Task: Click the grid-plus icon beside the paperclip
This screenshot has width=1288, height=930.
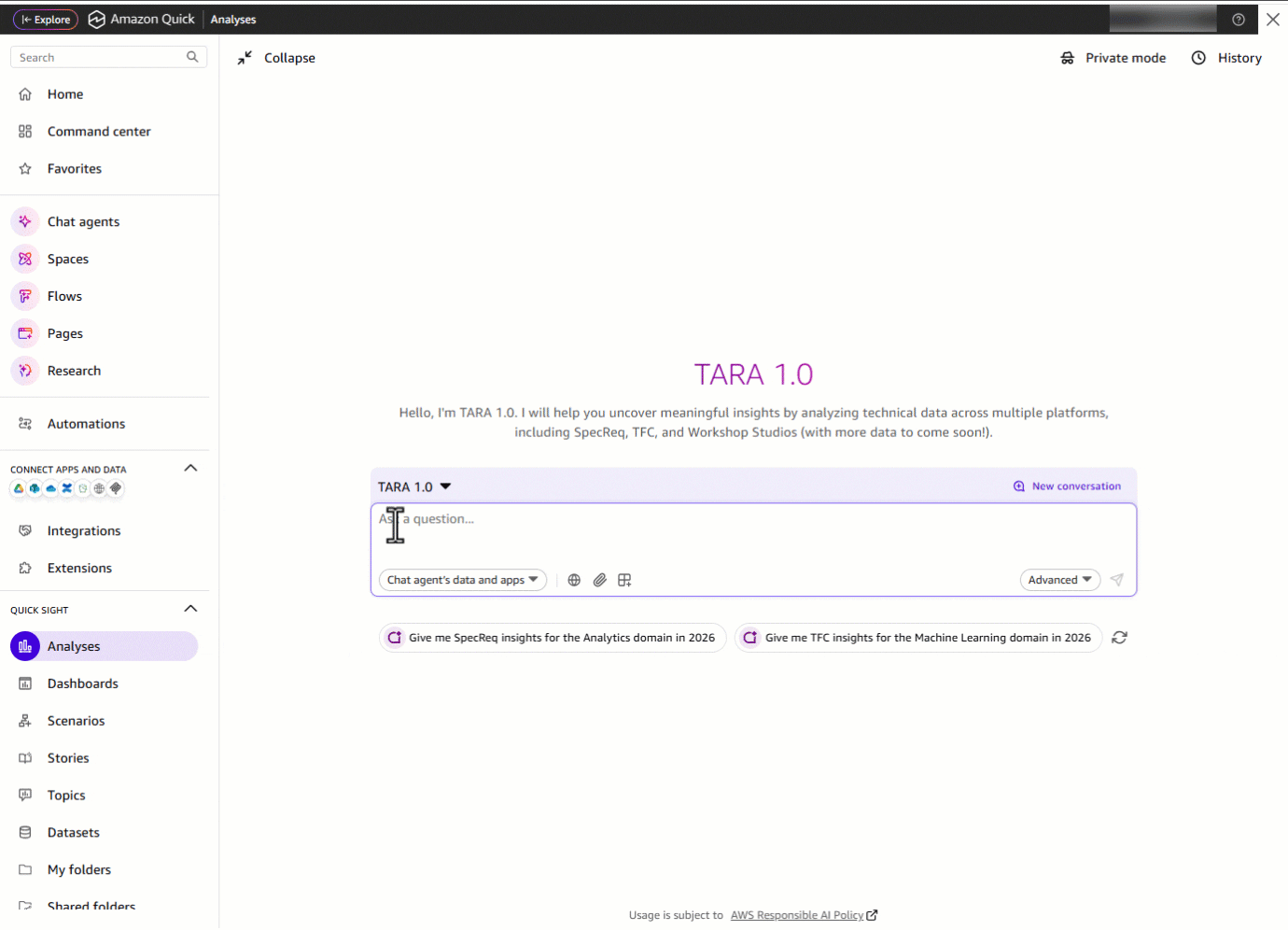Action: pos(624,580)
